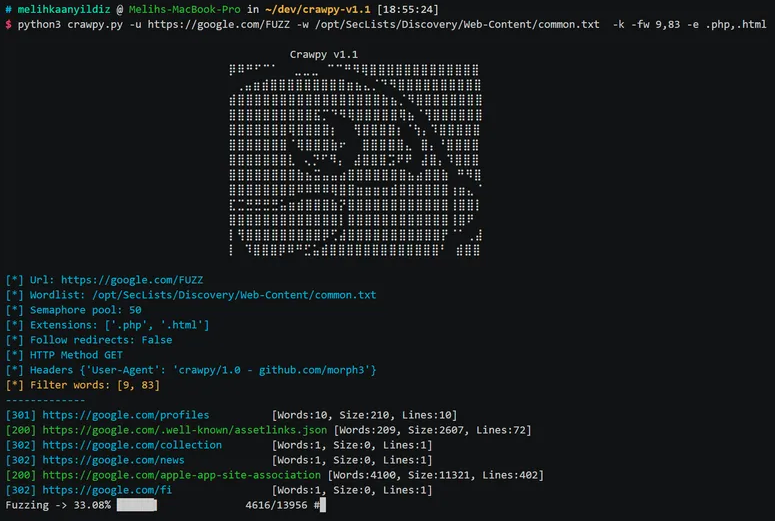The image size is (775, 521).
Task: Click the https://google.com/profiles result URL
Action: 126,415
